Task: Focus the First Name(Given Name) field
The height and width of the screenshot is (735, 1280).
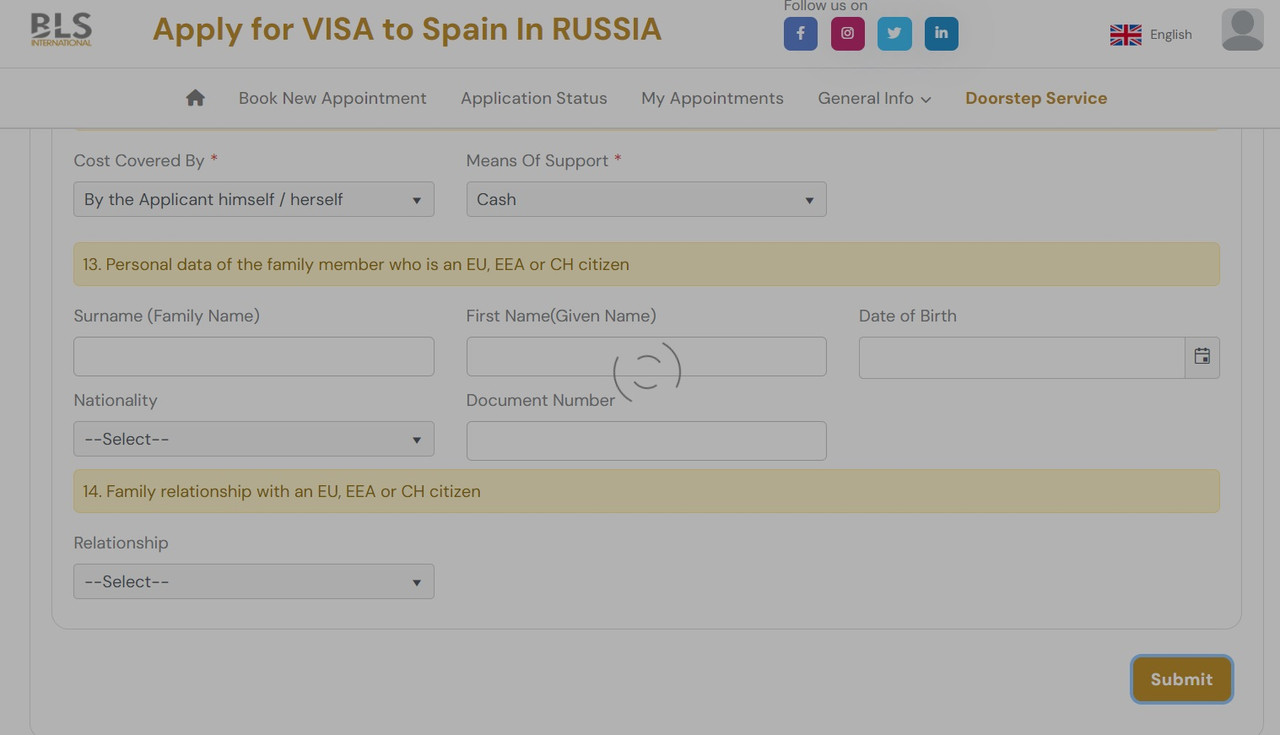Action: (646, 357)
